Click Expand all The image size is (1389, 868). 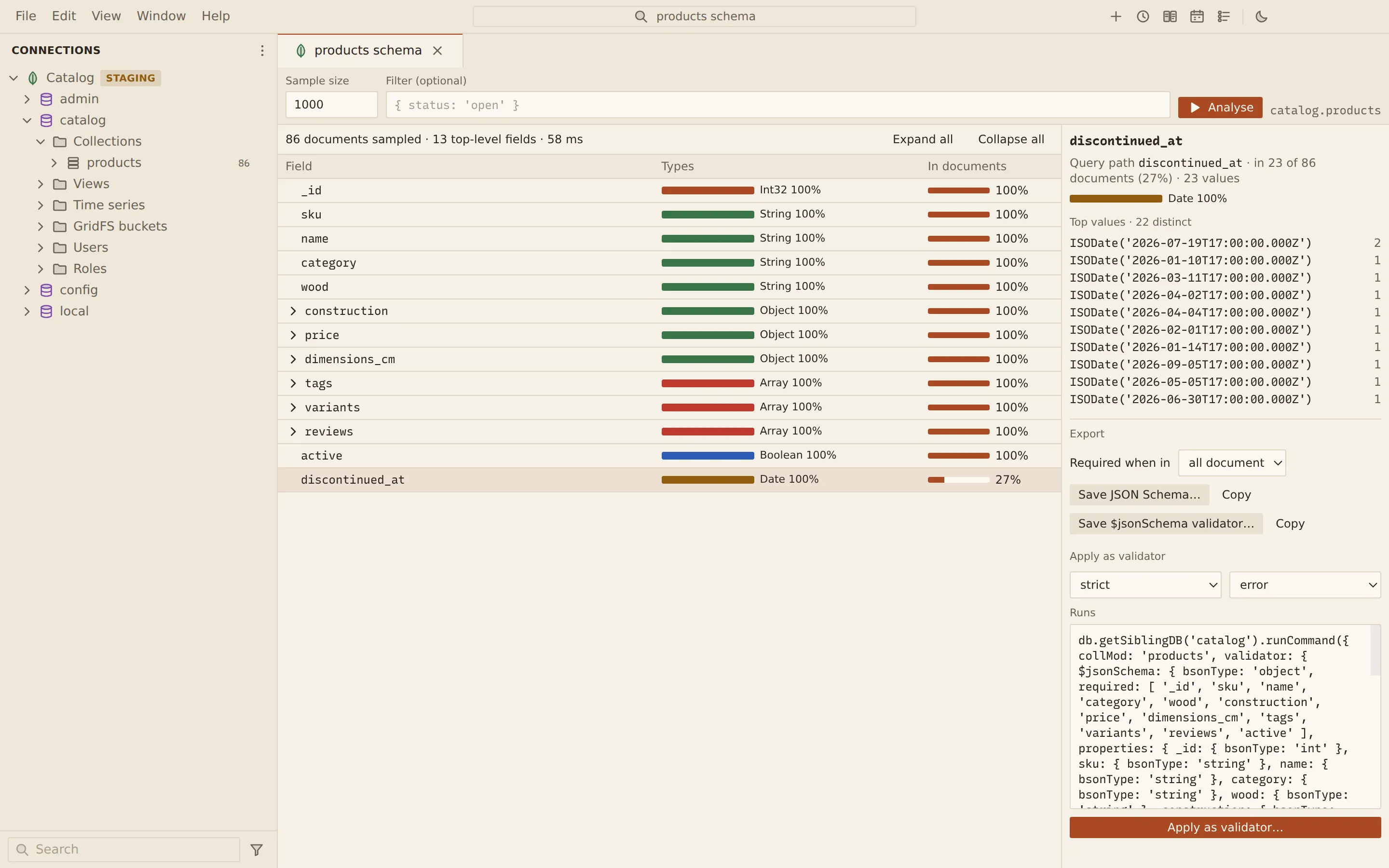click(x=922, y=139)
